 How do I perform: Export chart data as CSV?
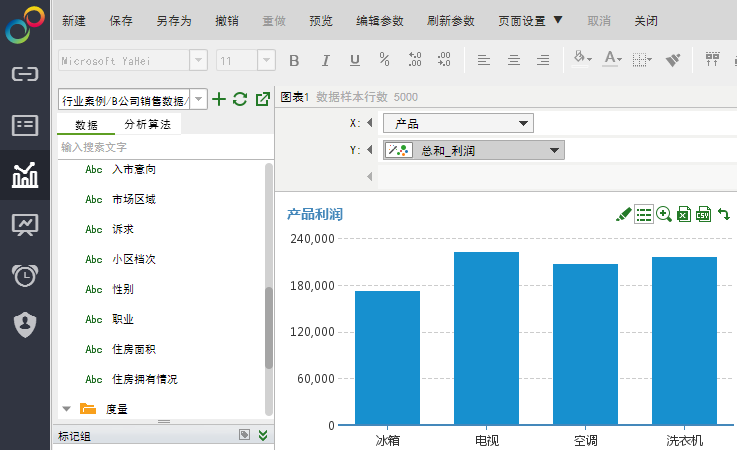(703, 214)
